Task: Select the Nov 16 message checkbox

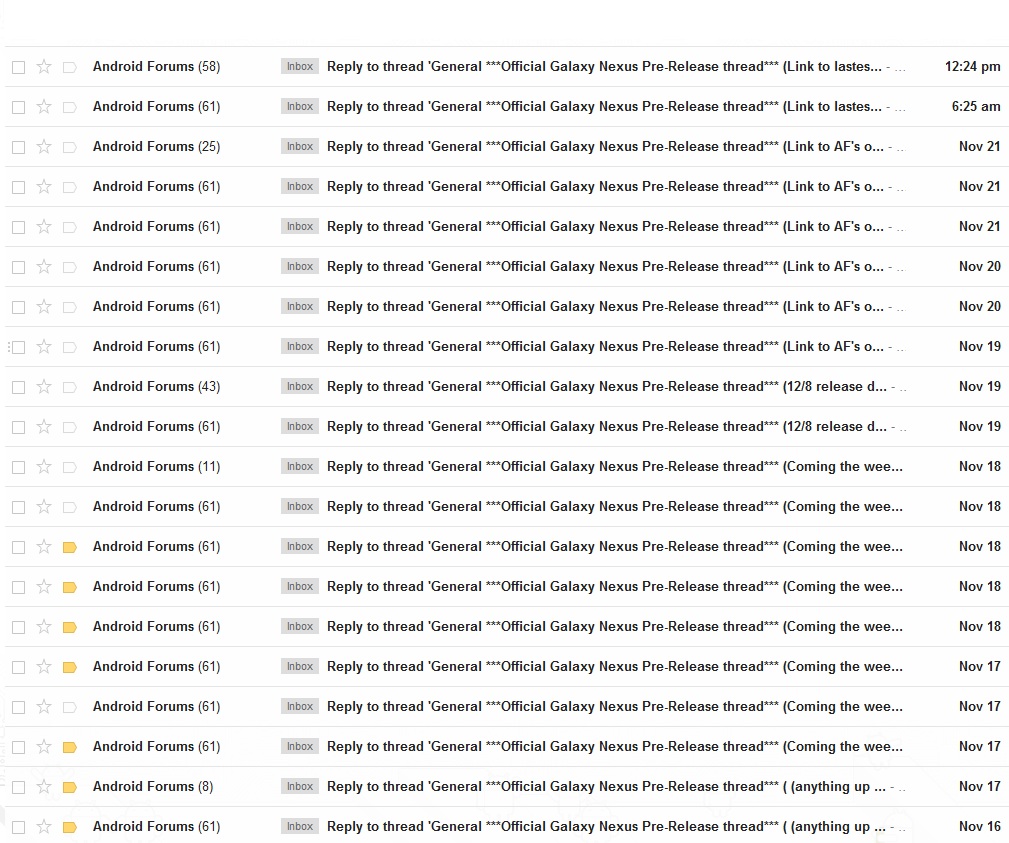Action: [19, 827]
